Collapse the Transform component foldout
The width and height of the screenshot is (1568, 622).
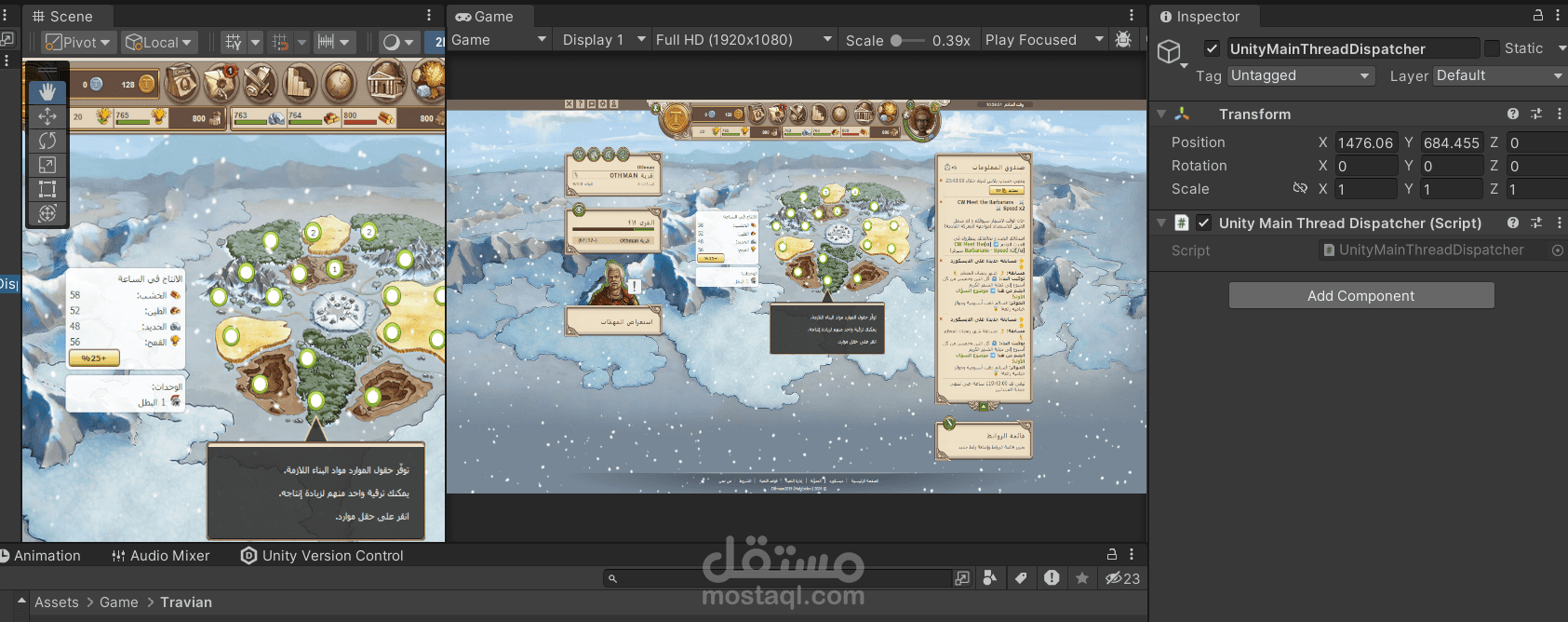point(1161,115)
